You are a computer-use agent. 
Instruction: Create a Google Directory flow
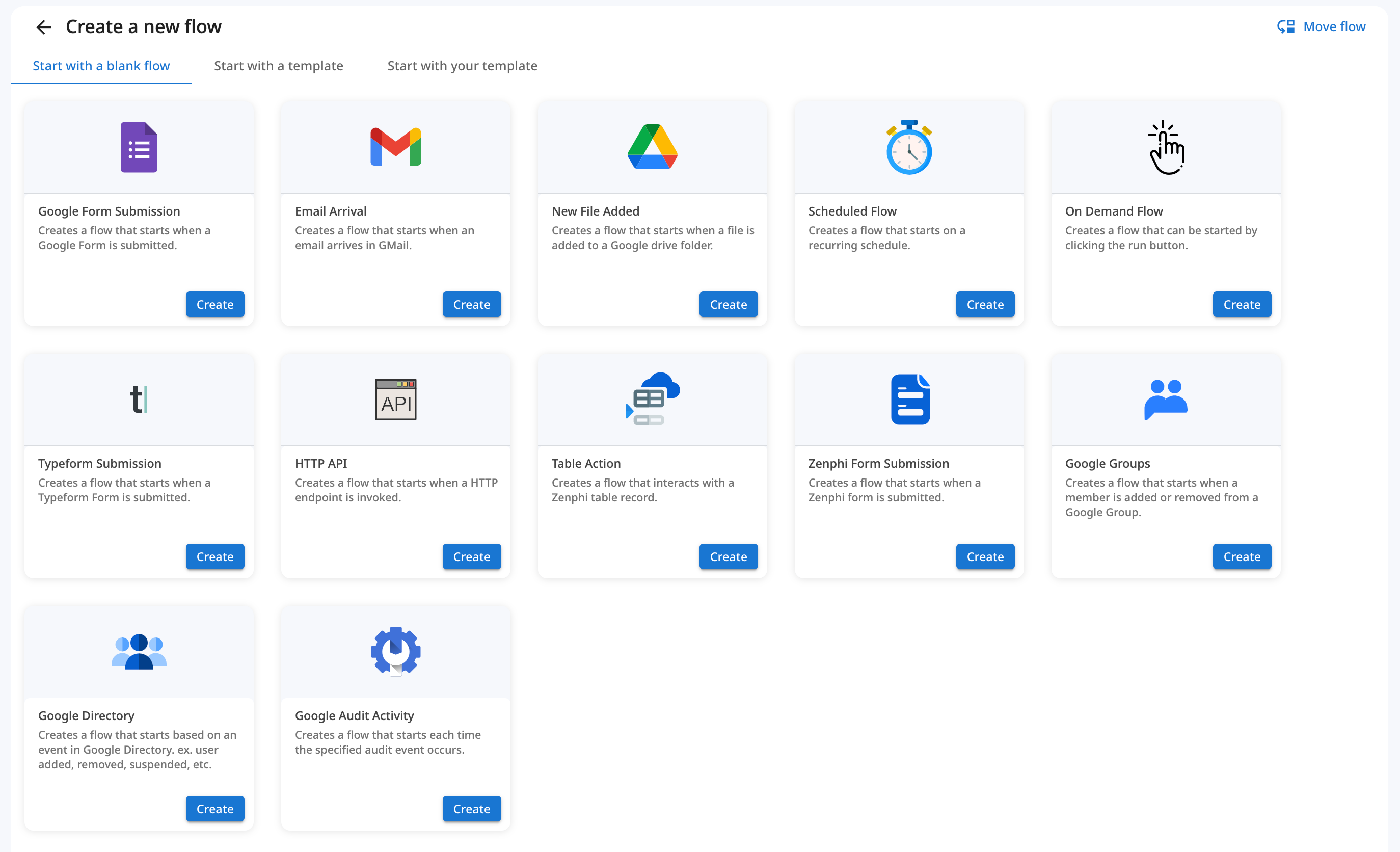click(x=215, y=809)
